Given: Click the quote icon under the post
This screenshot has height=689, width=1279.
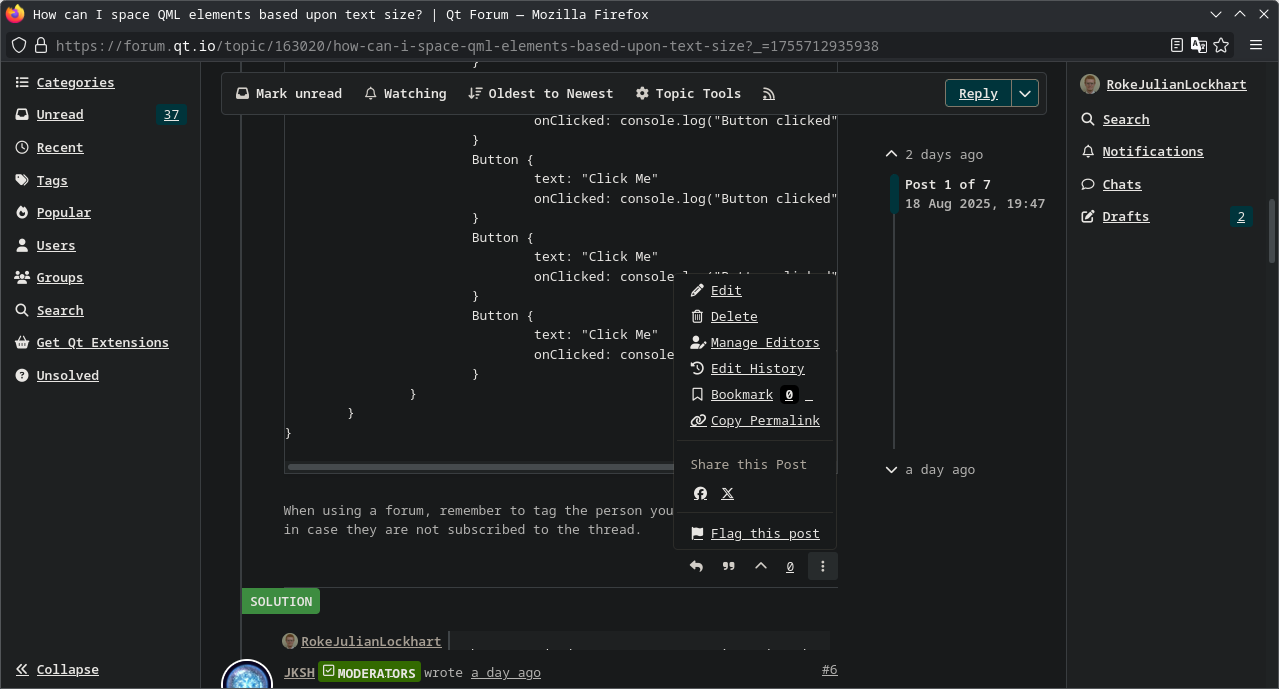Looking at the screenshot, I should [x=729, y=566].
